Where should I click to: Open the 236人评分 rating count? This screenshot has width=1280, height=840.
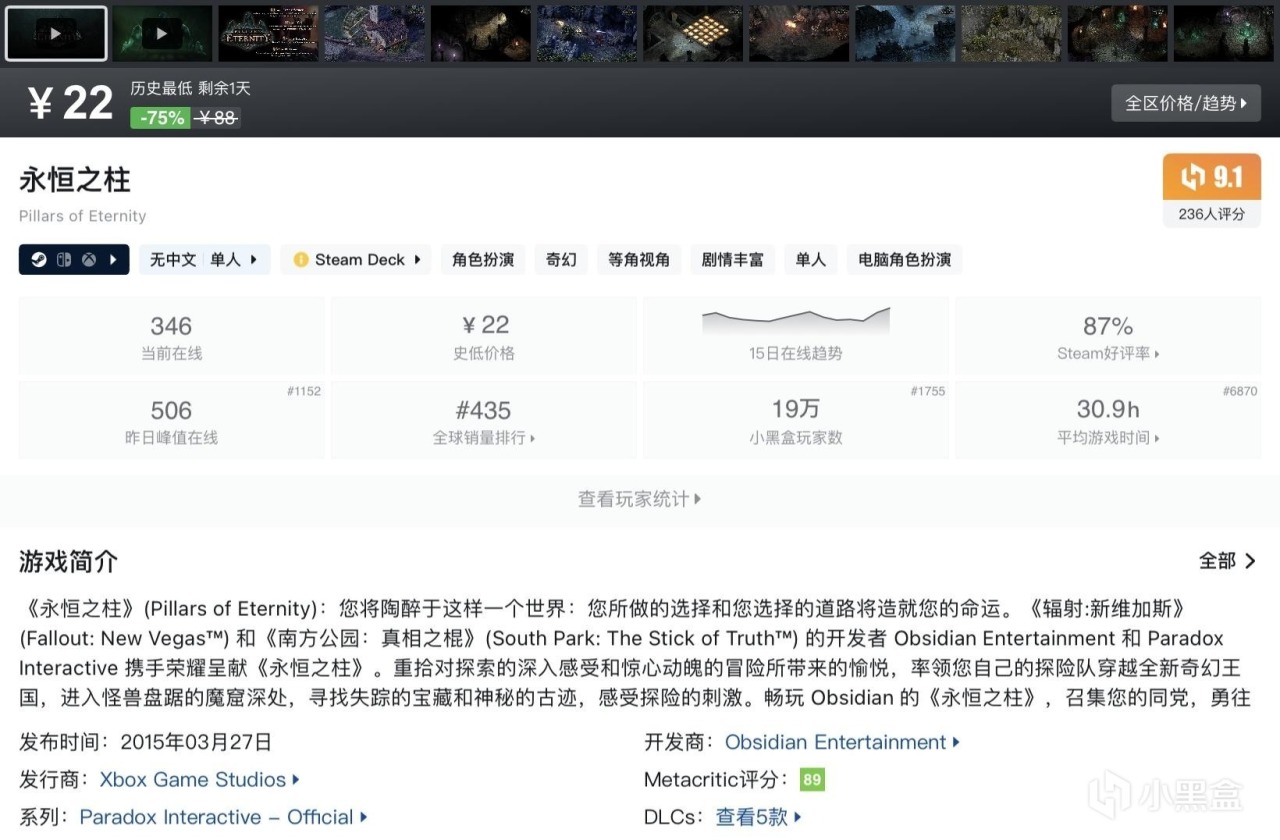1212,214
